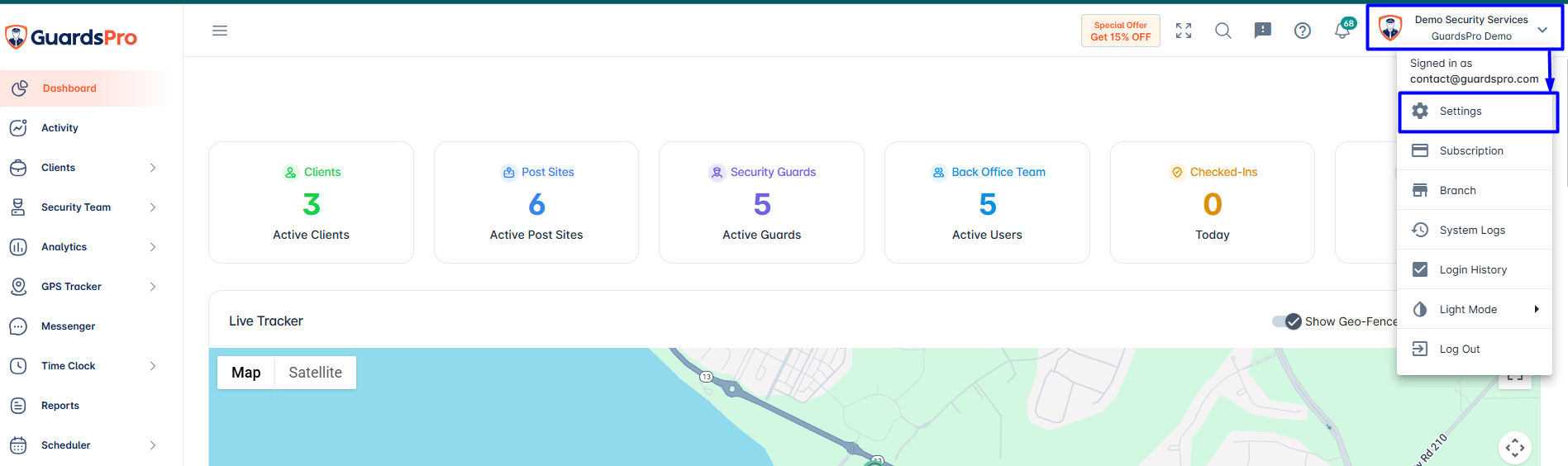
Task: Click the Live Tracker heading
Action: click(266, 321)
